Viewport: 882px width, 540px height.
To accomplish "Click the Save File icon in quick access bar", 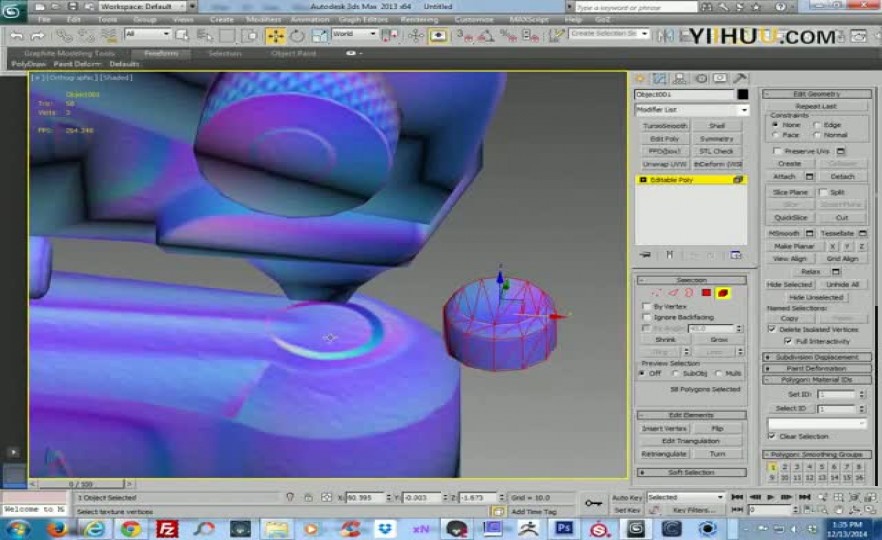I will tap(73, 7).
